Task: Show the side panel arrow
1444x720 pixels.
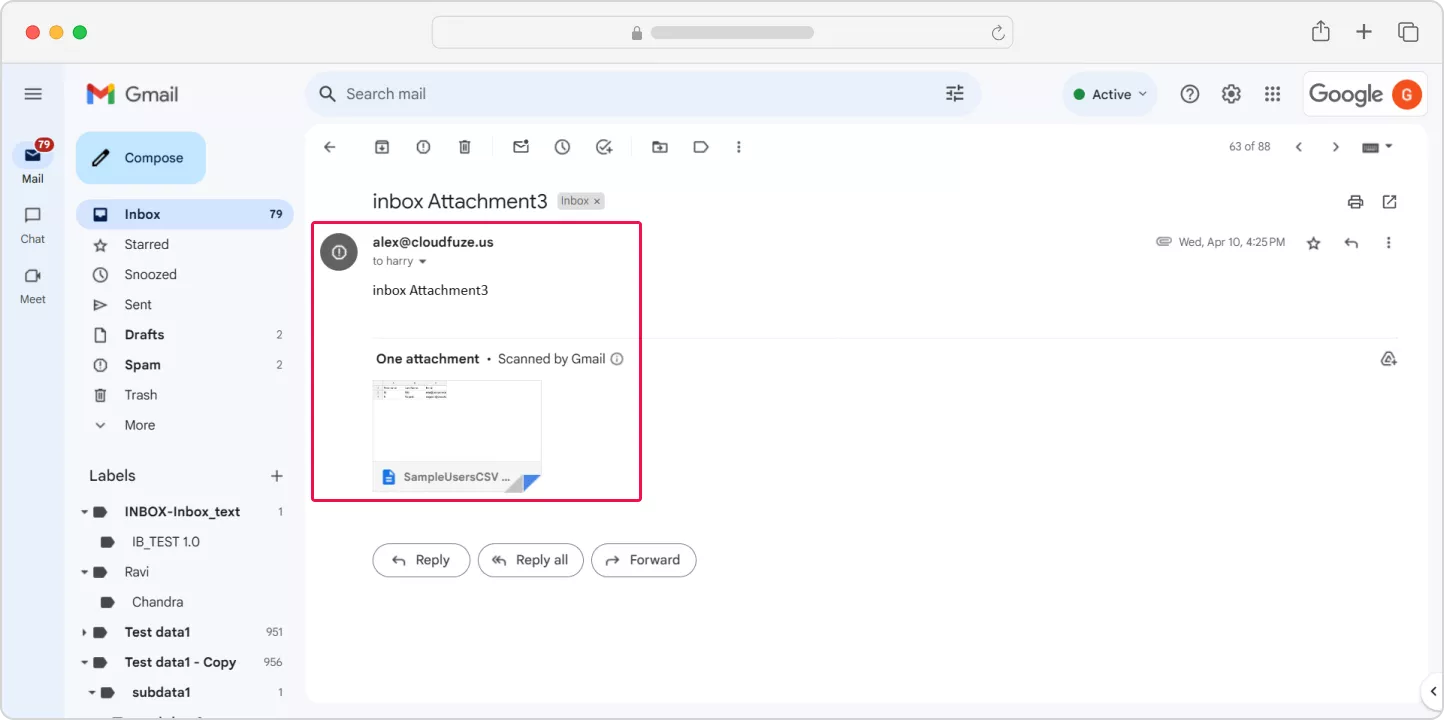Action: point(1432,691)
